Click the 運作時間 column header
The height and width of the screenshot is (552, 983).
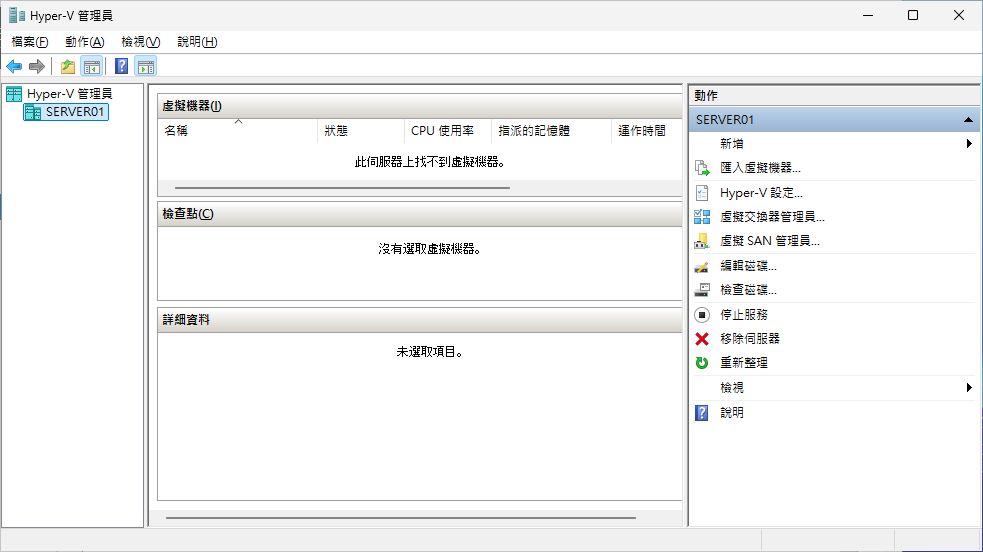[646, 131]
